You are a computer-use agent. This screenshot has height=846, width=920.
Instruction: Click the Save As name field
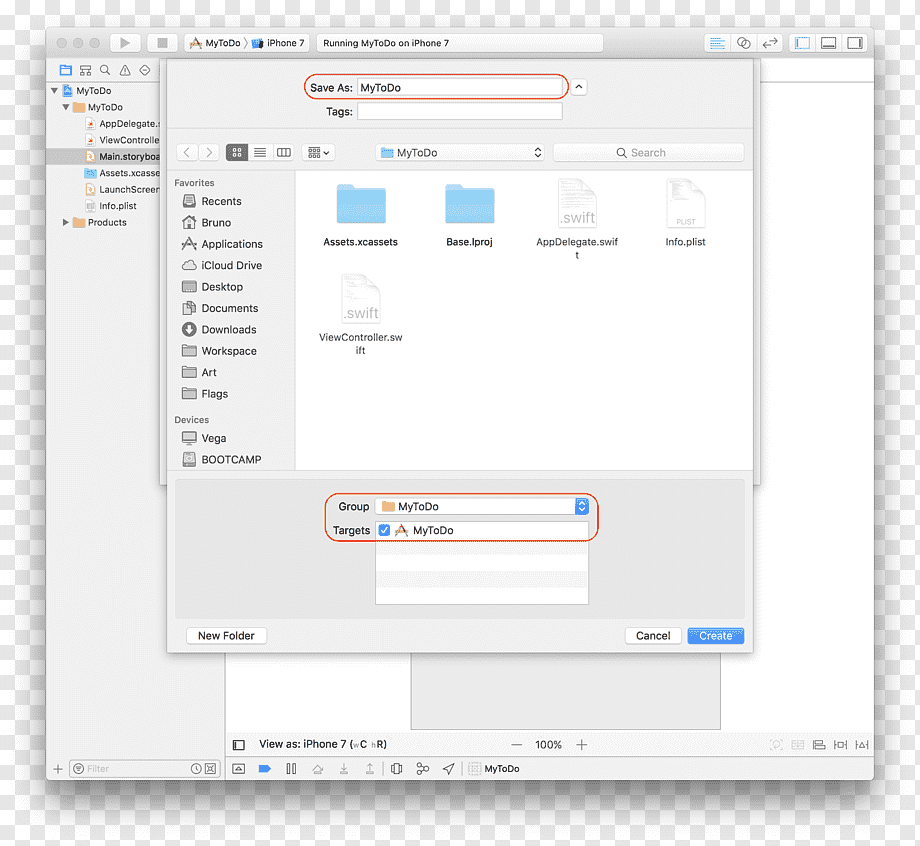click(460, 87)
